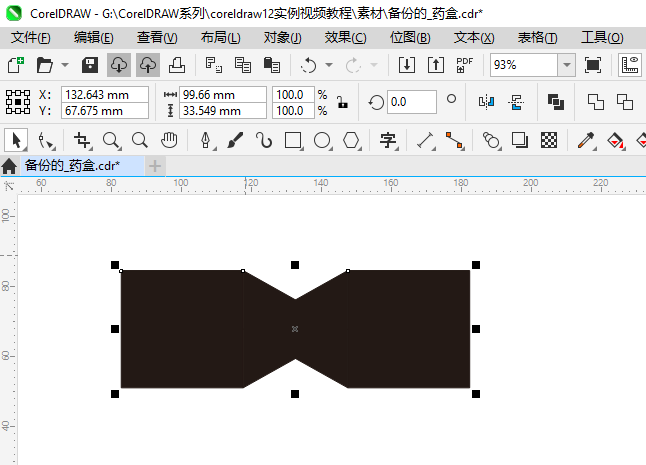This screenshot has width=646, height=465.
Task: Click the New document icon
Action: click(16, 65)
